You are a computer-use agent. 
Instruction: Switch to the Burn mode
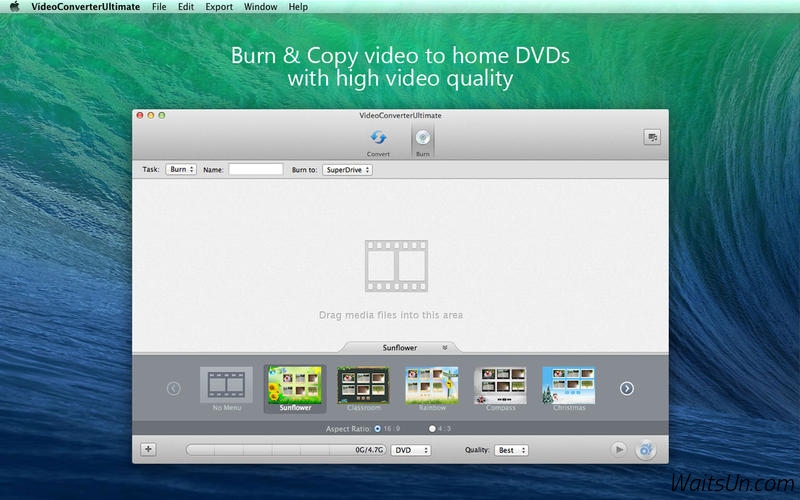422,142
